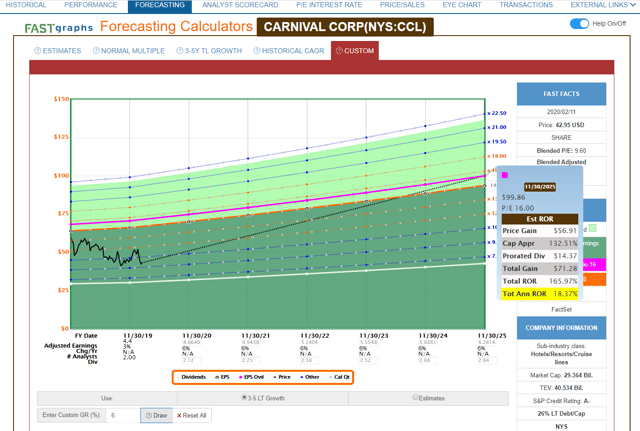Click the 'x 21.00' multiple label
This screenshot has width=640, height=431.
tap(497, 127)
